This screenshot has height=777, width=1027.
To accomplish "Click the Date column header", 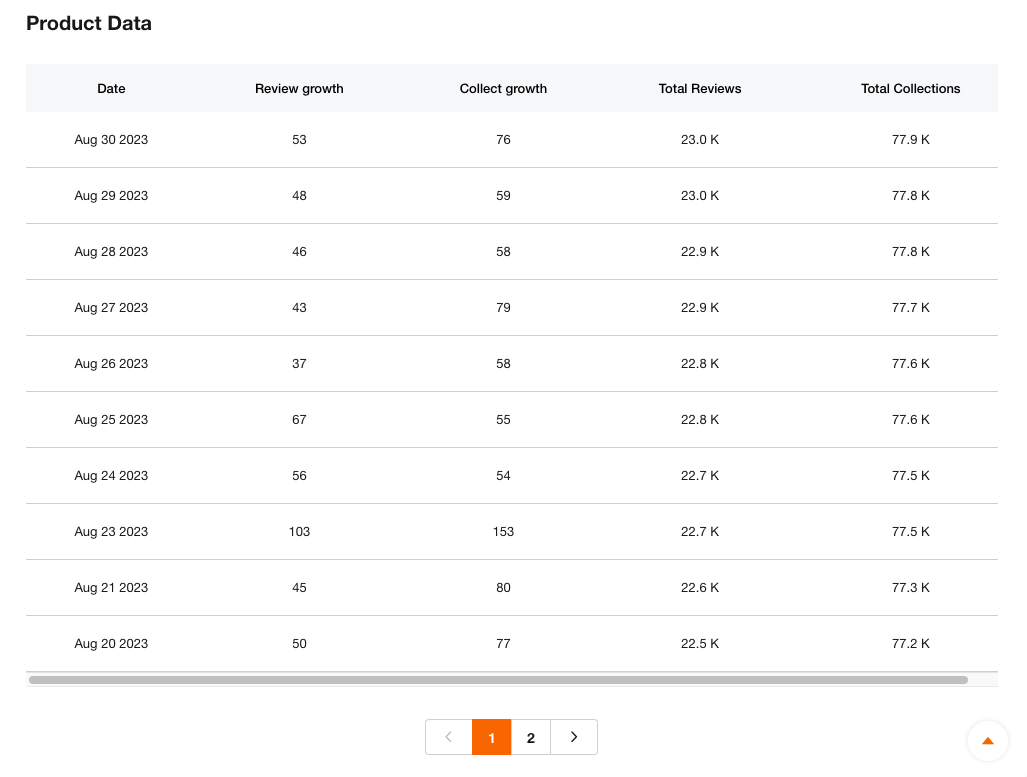I will point(111,88).
